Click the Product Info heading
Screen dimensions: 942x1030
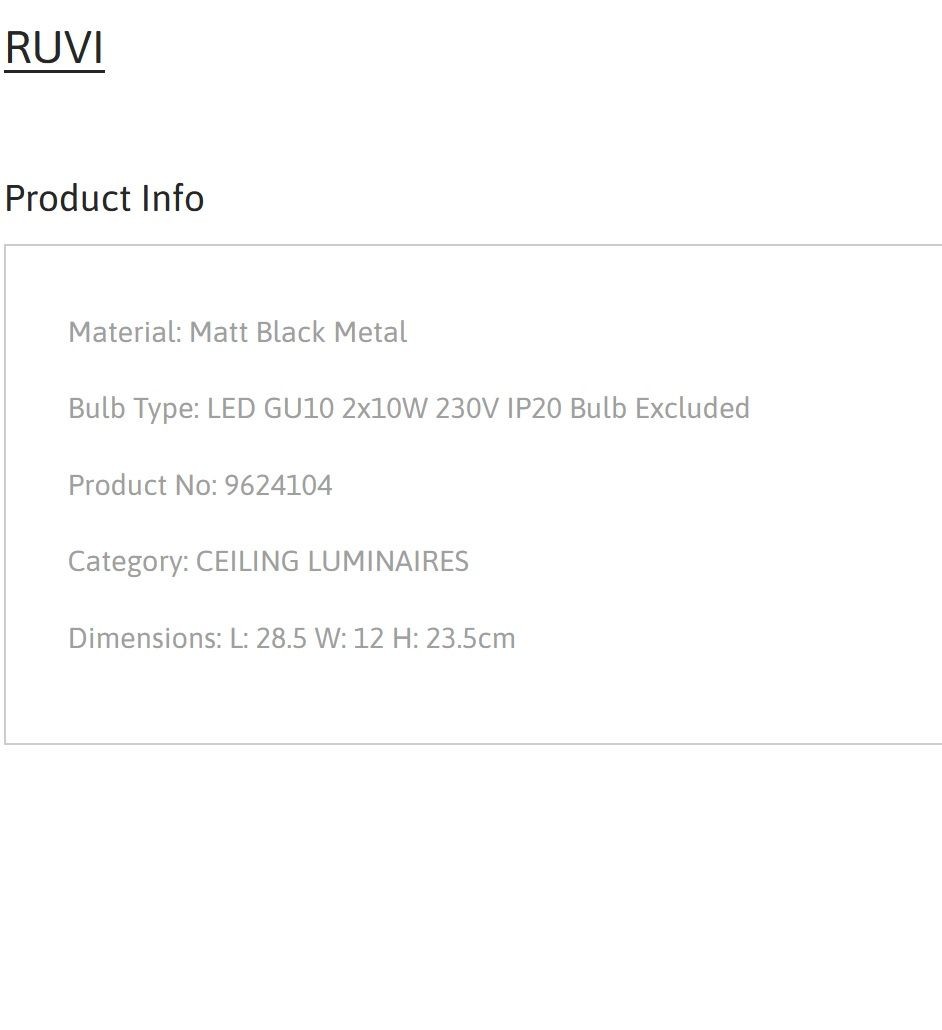(104, 198)
